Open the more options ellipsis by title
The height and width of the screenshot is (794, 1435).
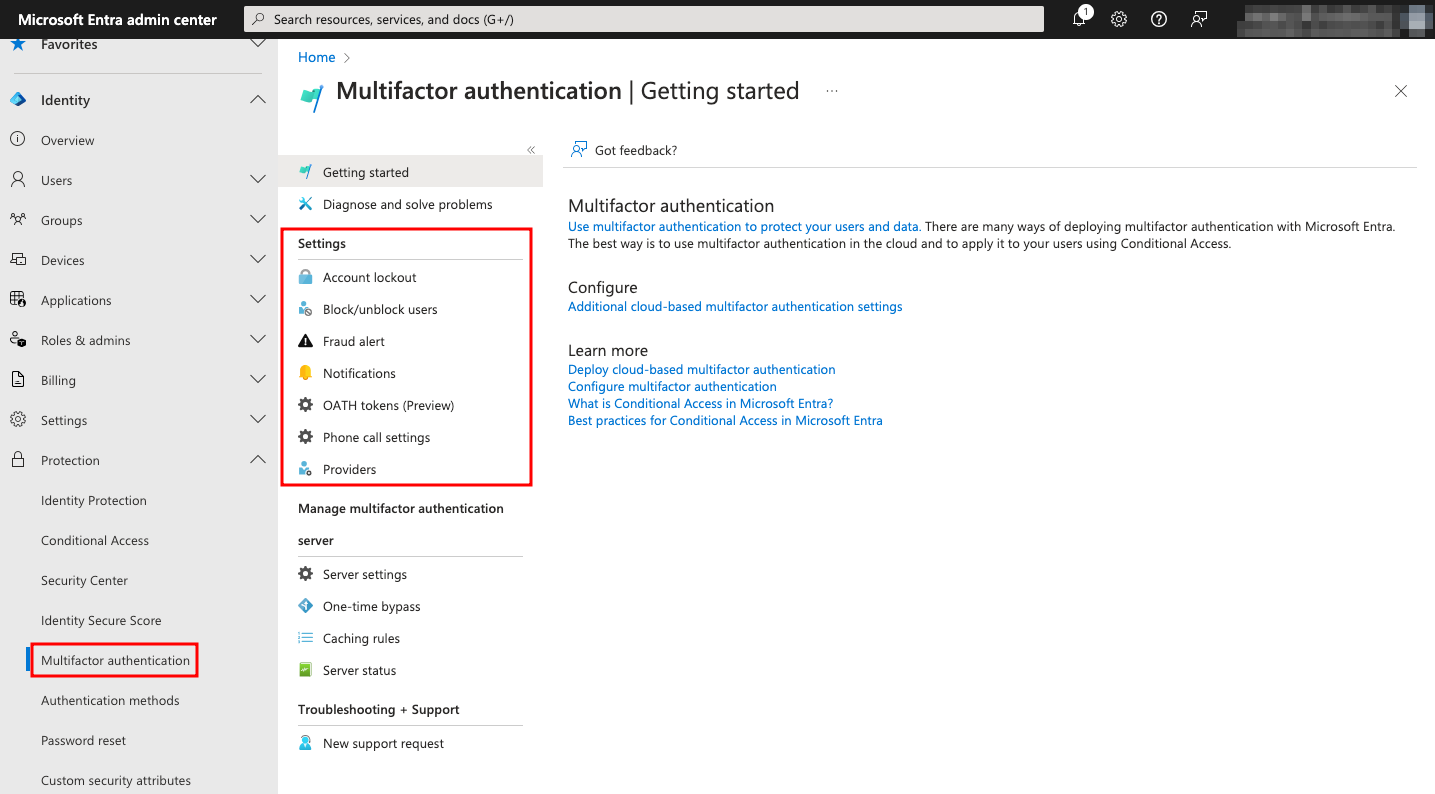pos(831,91)
